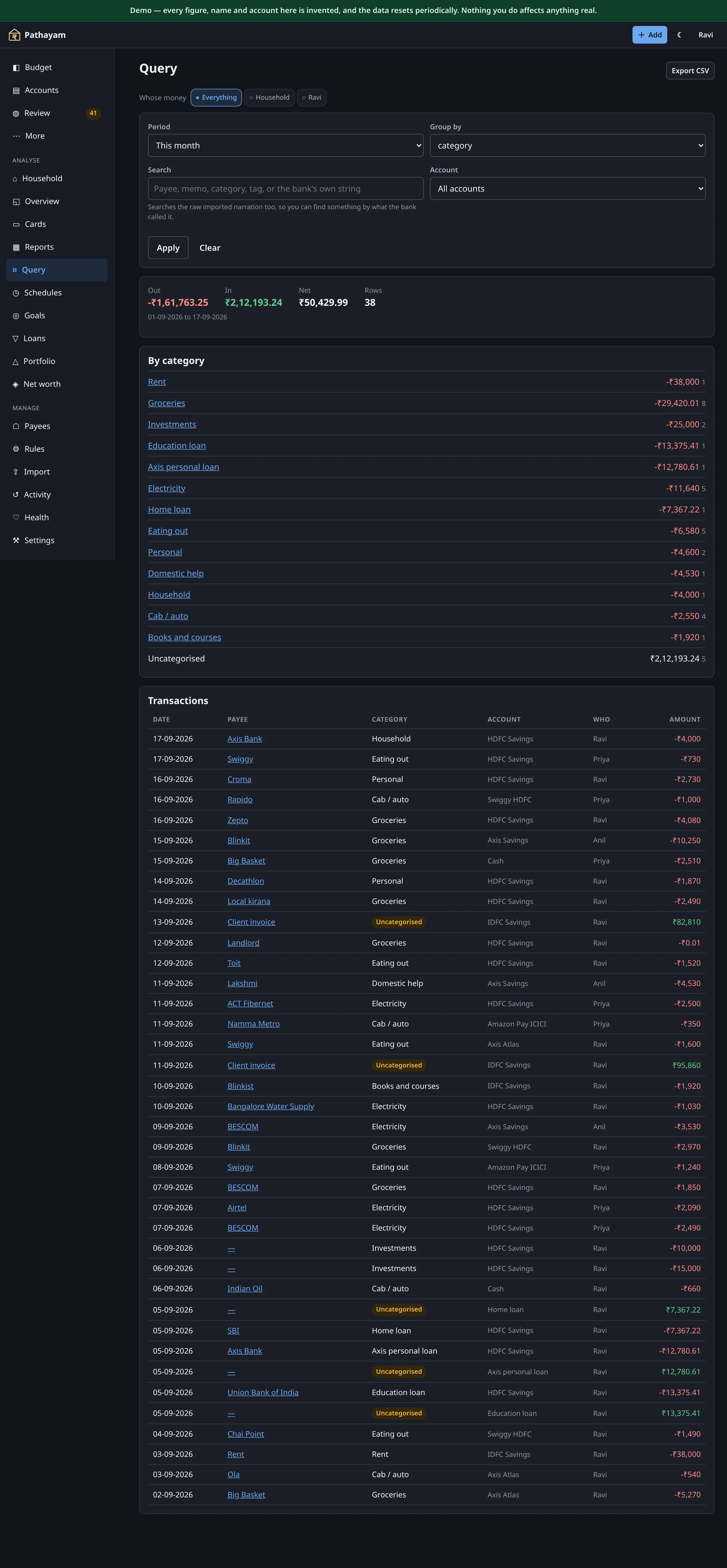Open the Net worth page
This screenshot has height=1568, width=727.
click(x=57, y=384)
